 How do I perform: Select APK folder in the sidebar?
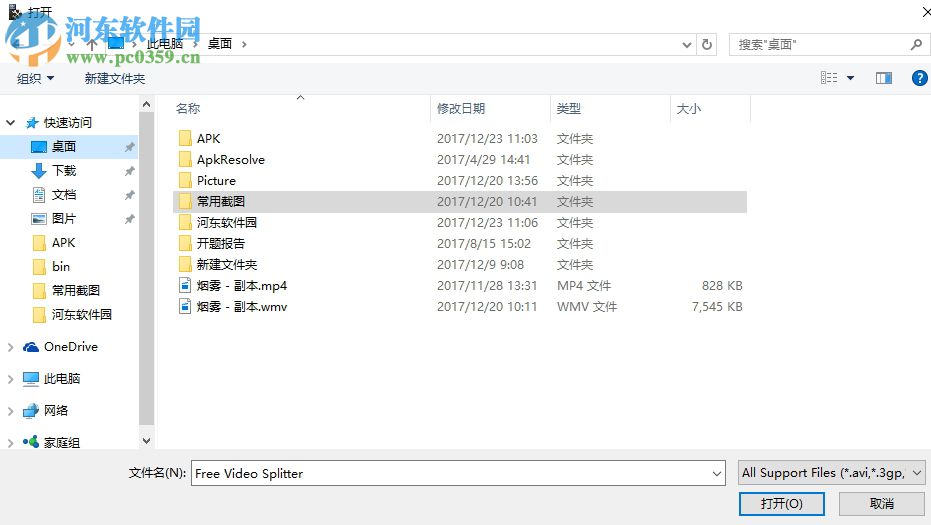[x=64, y=243]
